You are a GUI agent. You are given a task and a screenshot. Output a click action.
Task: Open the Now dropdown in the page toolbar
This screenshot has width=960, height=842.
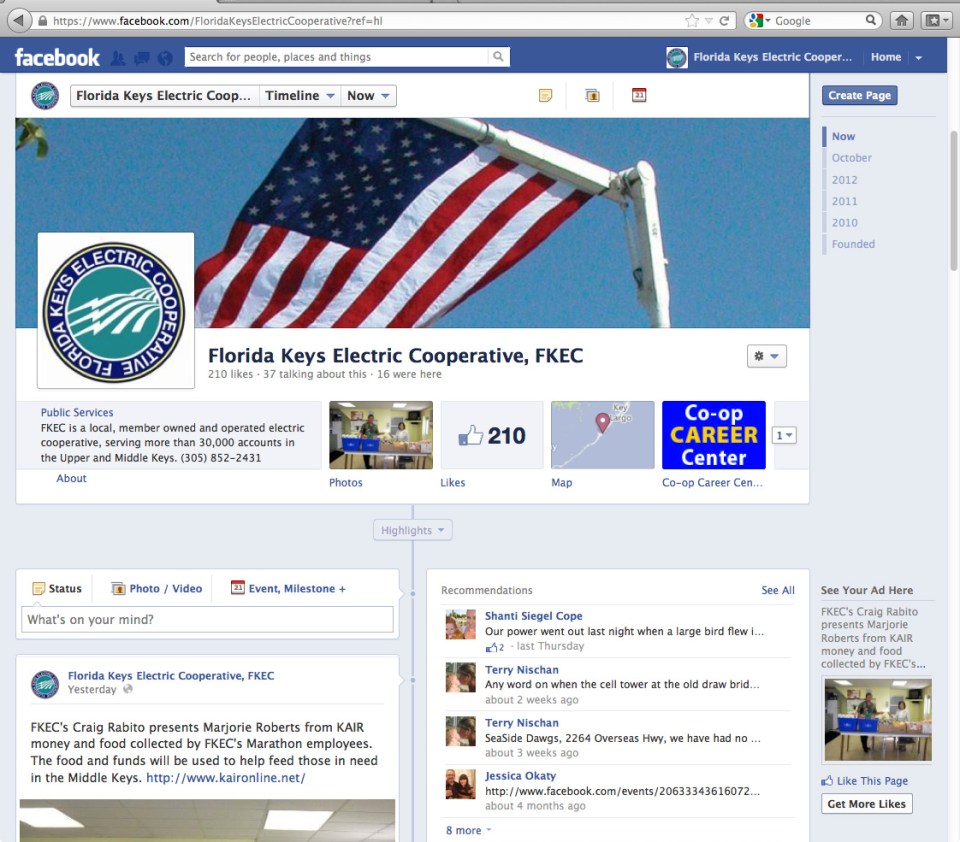click(x=368, y=96)
